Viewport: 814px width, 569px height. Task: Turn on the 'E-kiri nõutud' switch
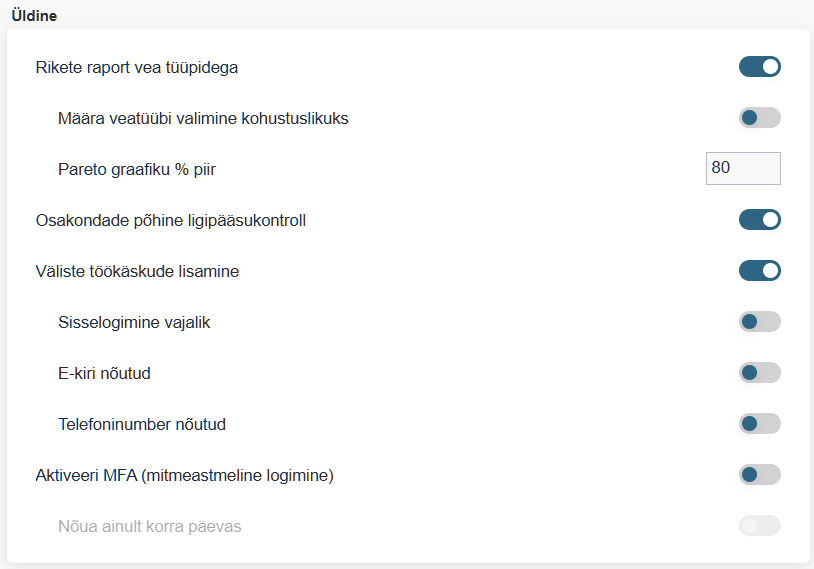759,373
